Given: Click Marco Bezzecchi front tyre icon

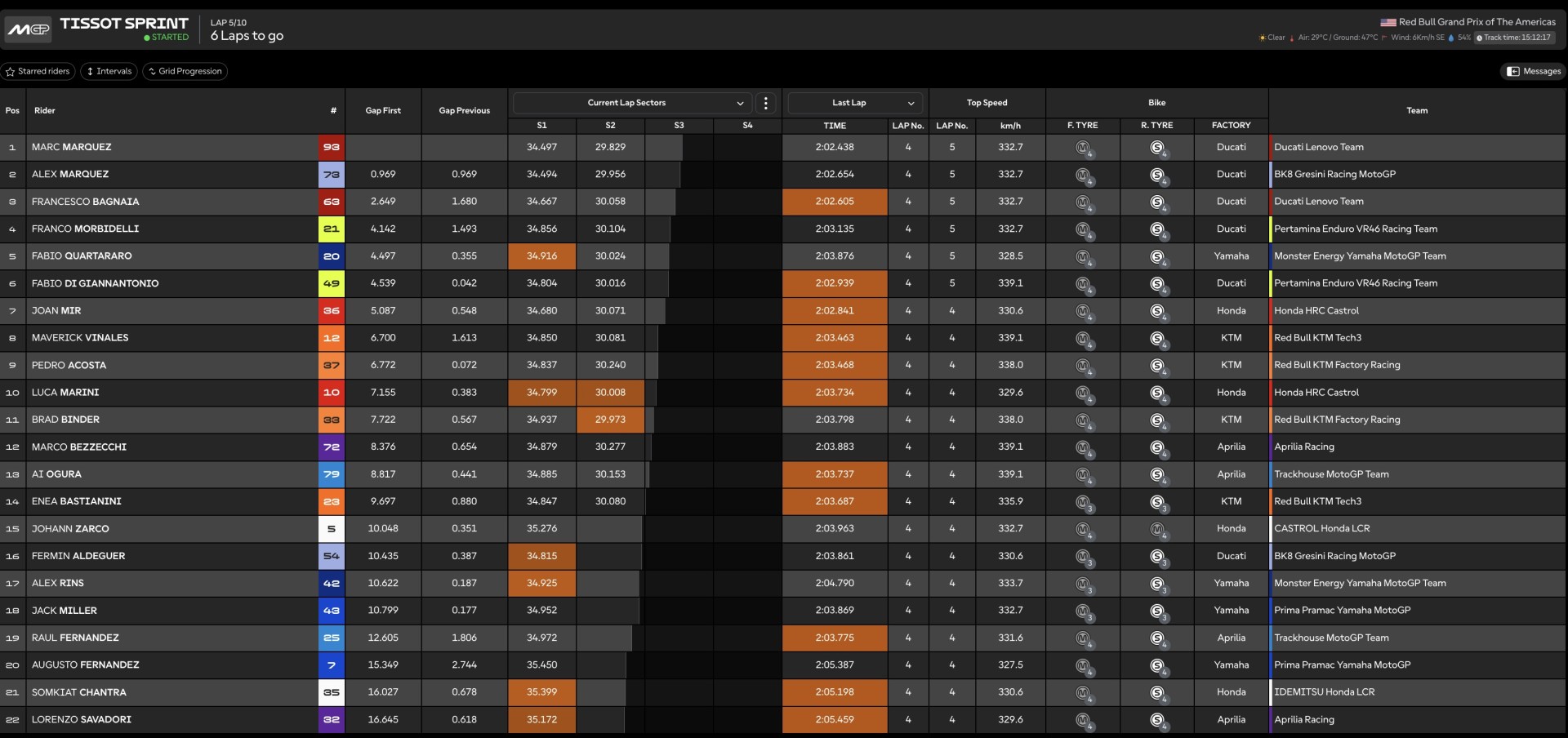Looking at the screenshot, I should [x=1084, y=448].
